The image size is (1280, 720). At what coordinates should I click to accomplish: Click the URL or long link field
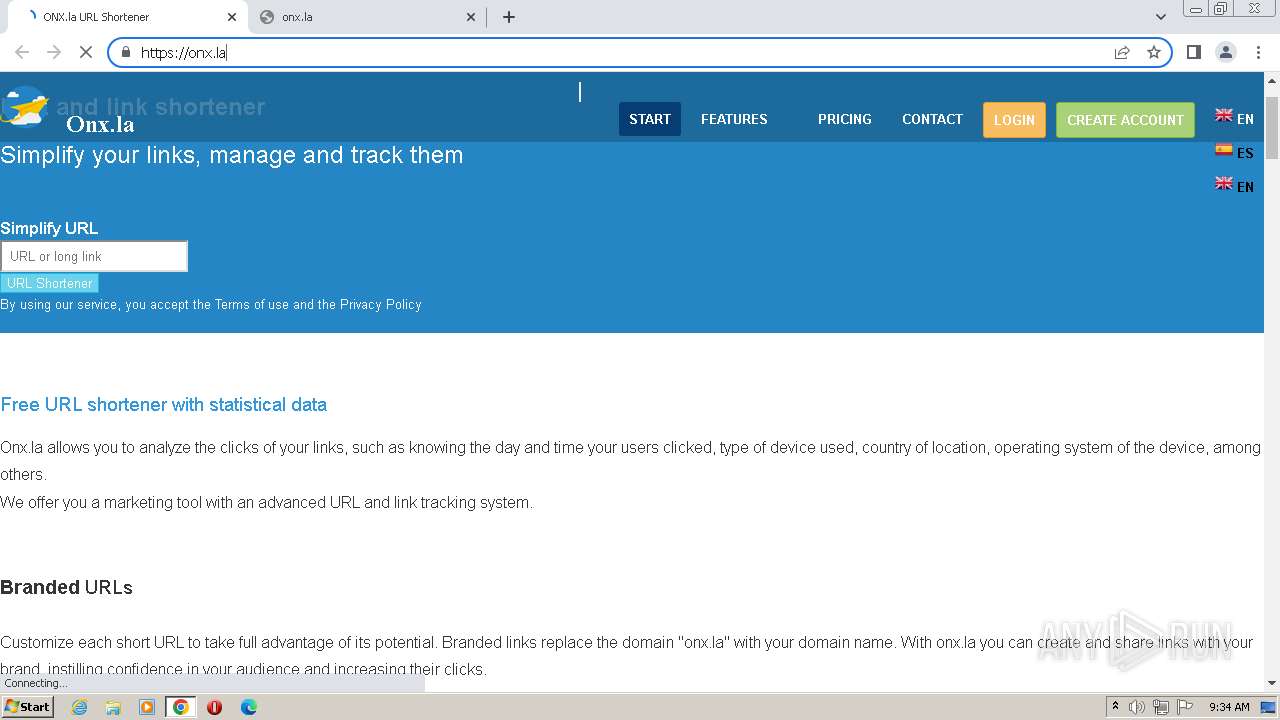point(94,256)
